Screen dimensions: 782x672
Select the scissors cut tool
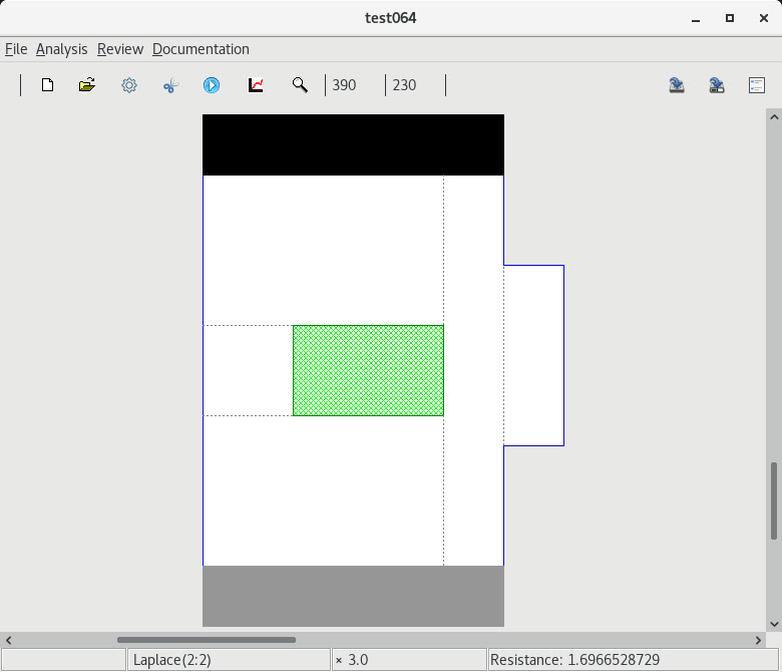[170, 85]
